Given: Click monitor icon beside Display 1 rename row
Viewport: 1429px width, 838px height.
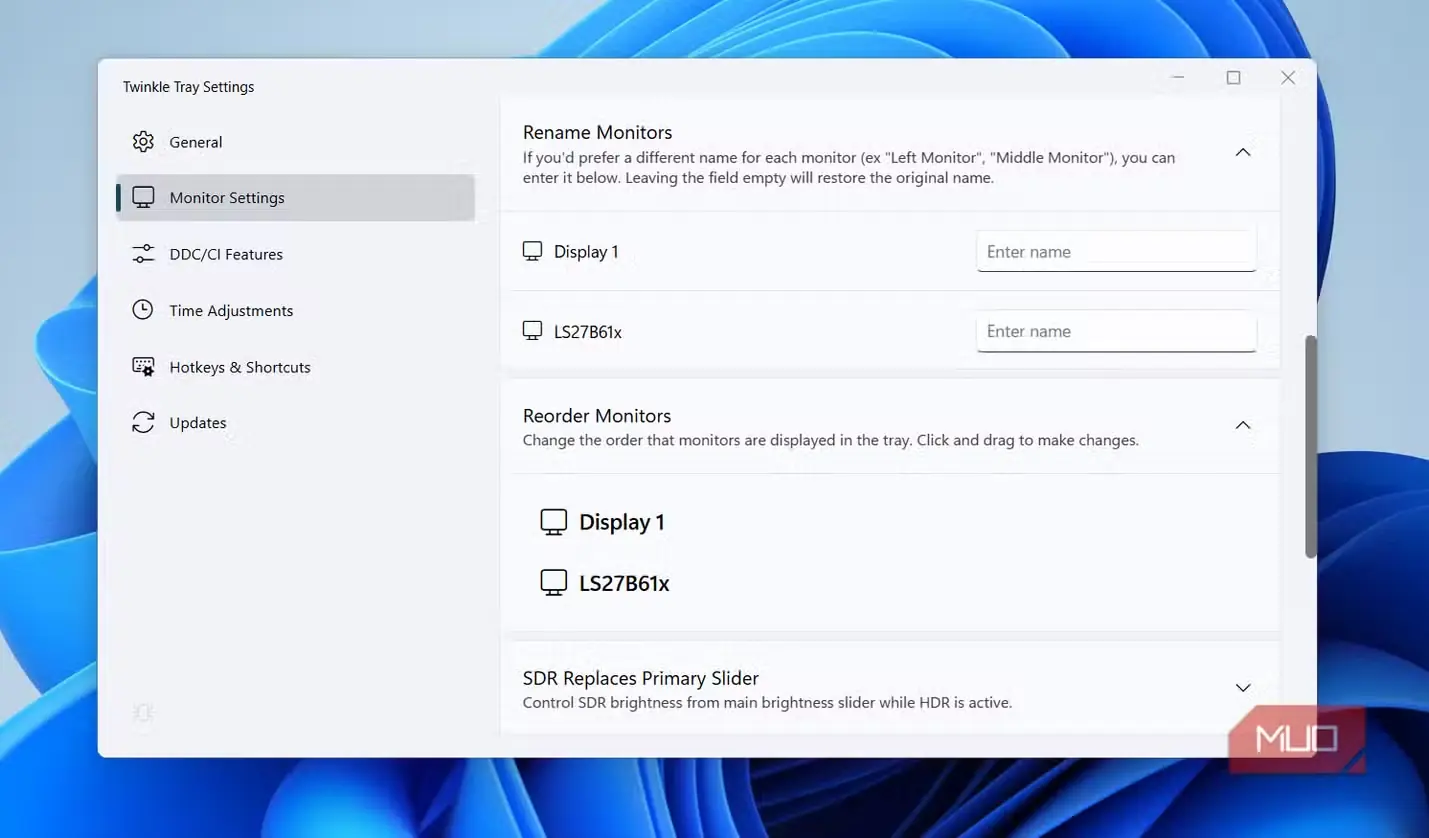Looking at the screenshot, I should [x=533, y=251].
